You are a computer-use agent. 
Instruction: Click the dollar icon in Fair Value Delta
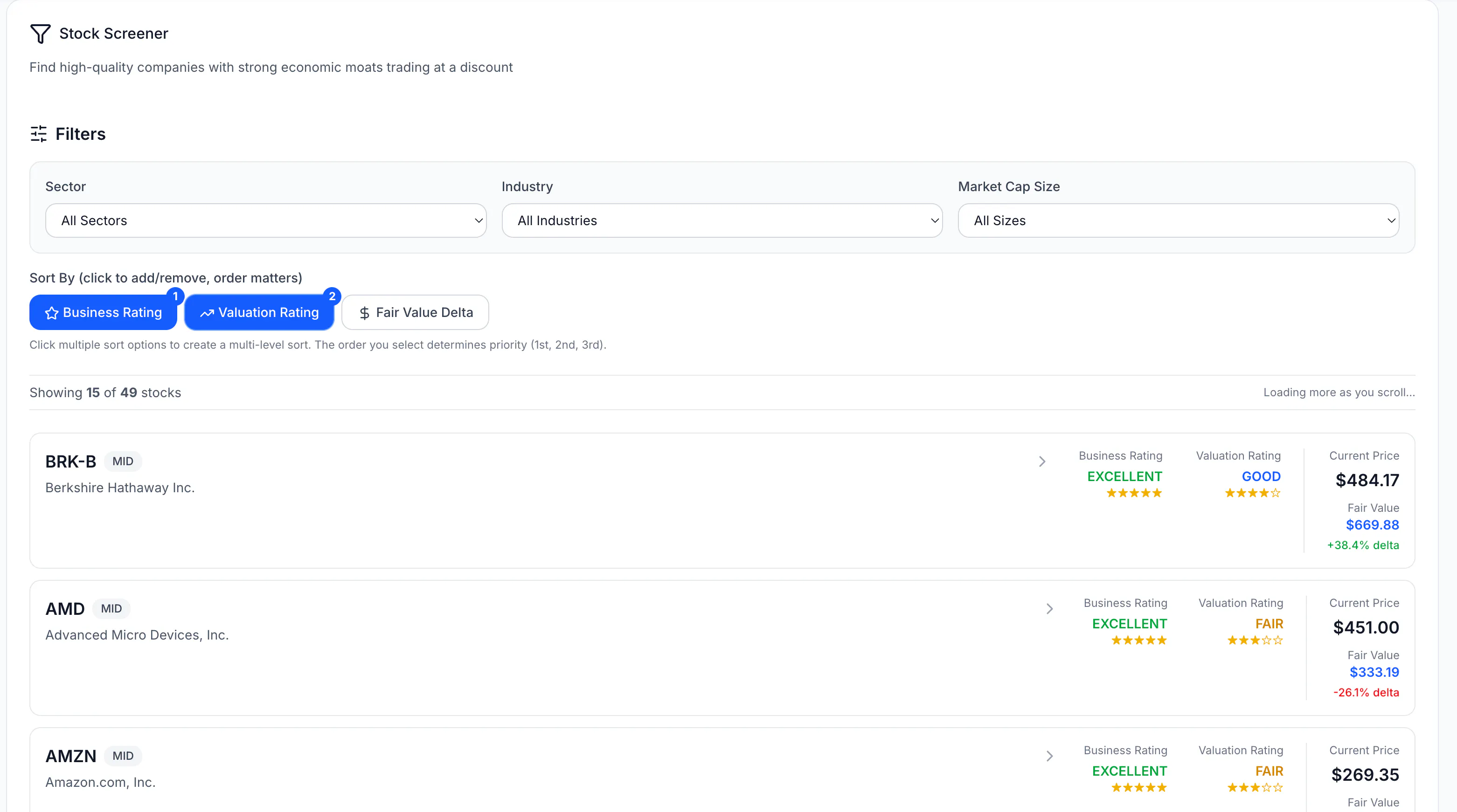click(x=364, y=313)
